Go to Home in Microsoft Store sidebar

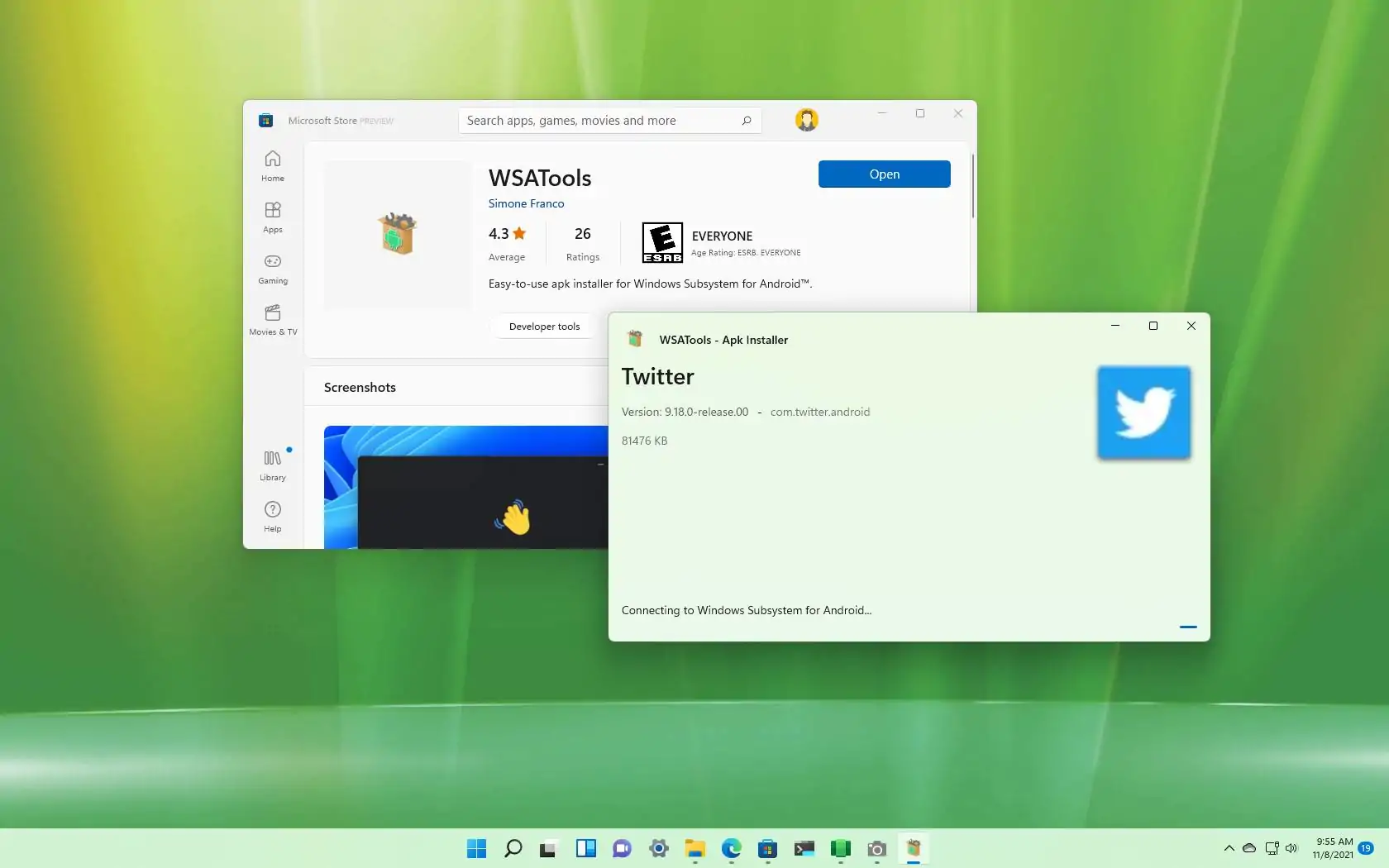coord(272,166)
